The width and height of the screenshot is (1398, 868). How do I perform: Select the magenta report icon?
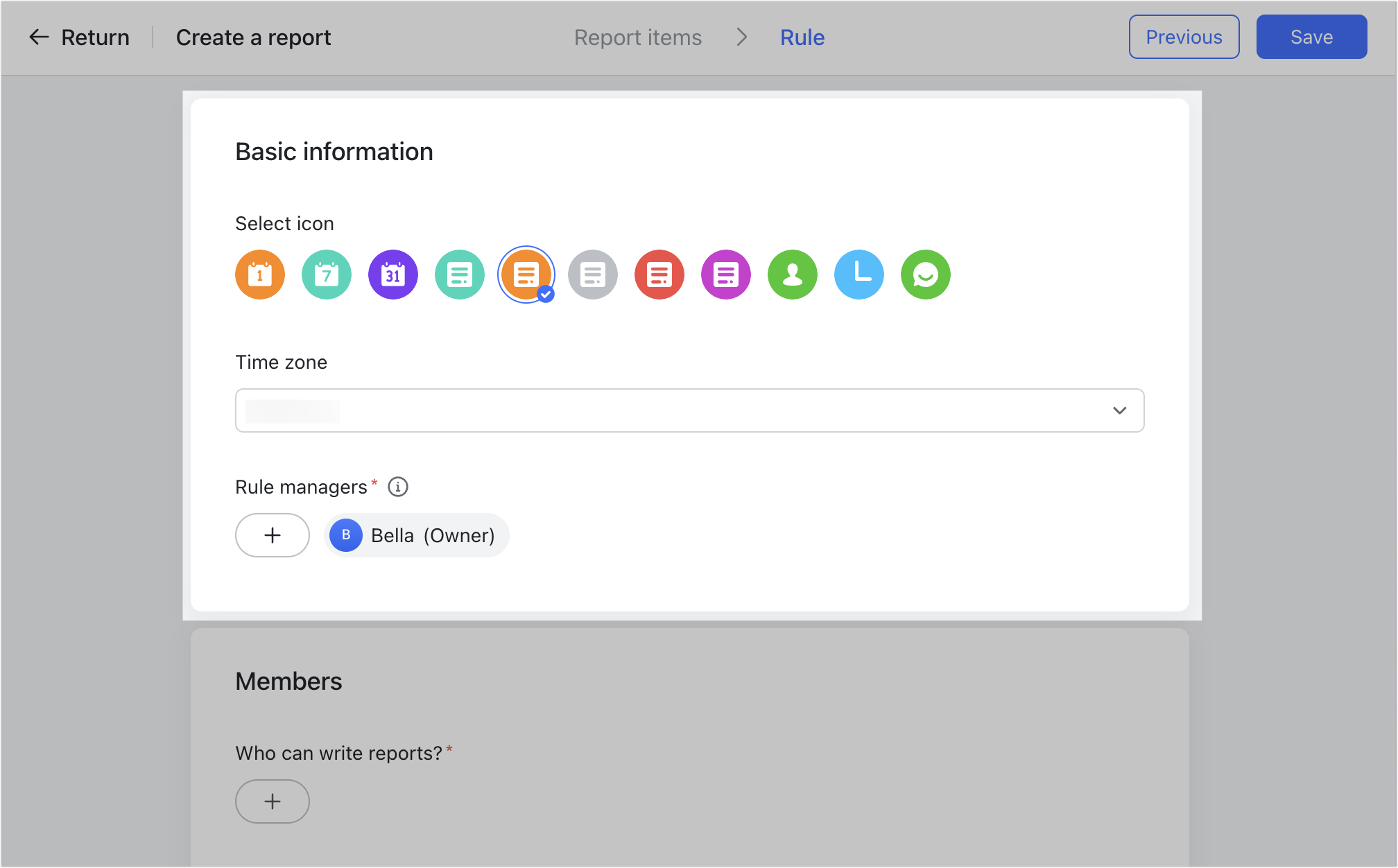(x=725, y=275)
